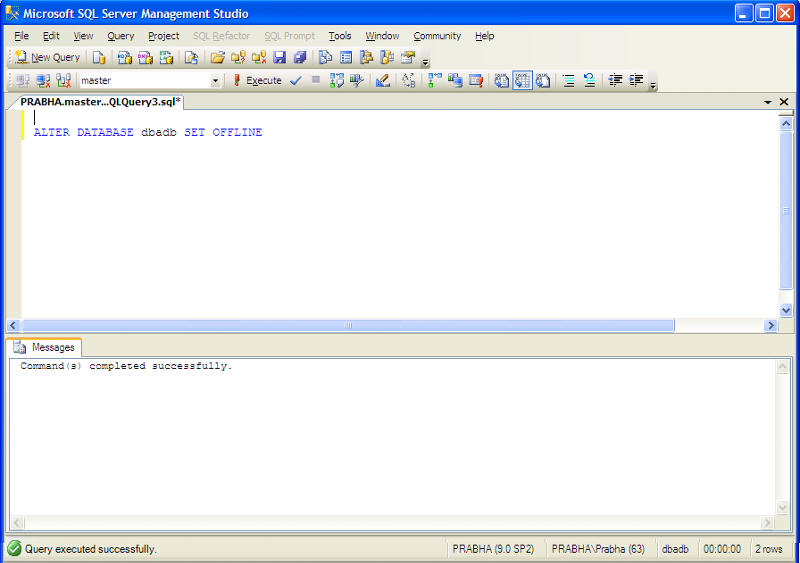Image resolution: width=800 pixels, height=563 pixels.
Task: Display the Estimated Execution Plan
Action: click(337, 80)
